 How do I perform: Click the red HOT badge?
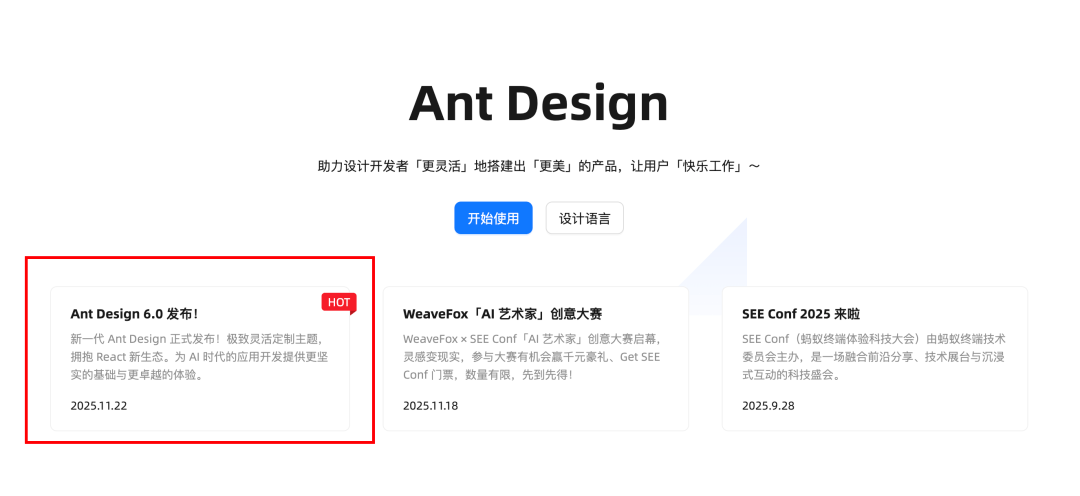(x=339, y=302)
